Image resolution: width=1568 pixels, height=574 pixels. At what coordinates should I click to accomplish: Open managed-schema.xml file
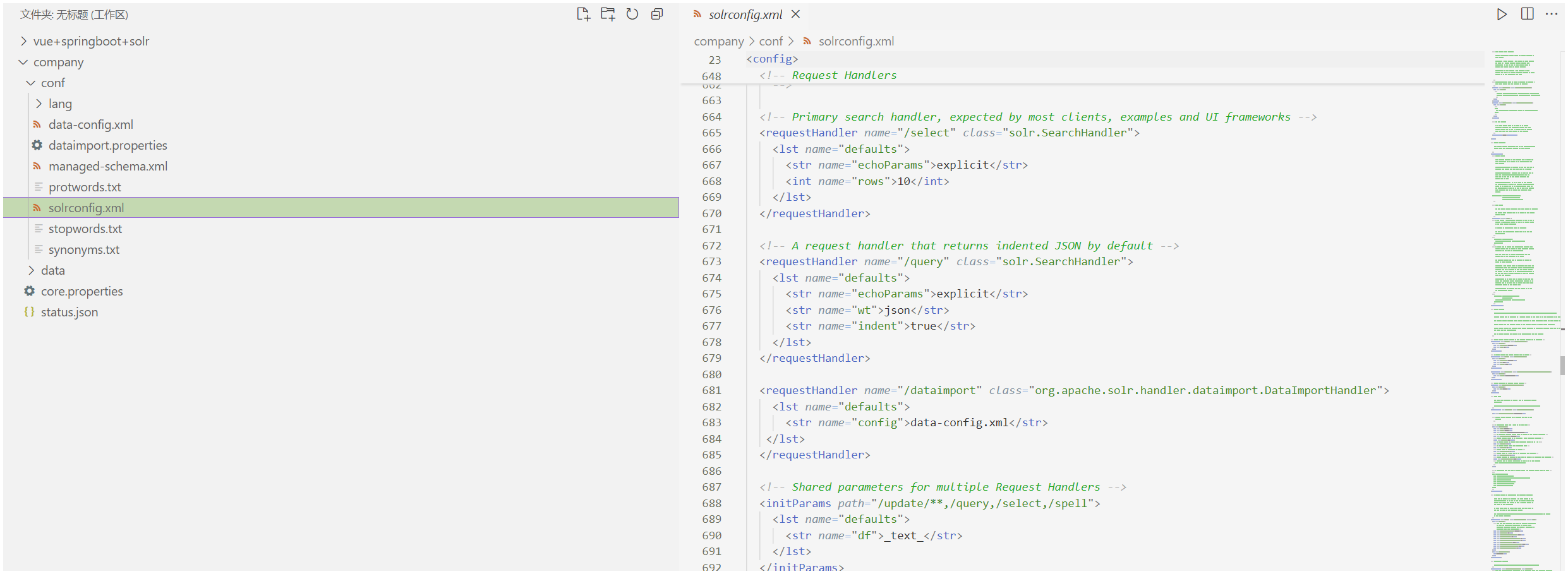pos(107,167)
